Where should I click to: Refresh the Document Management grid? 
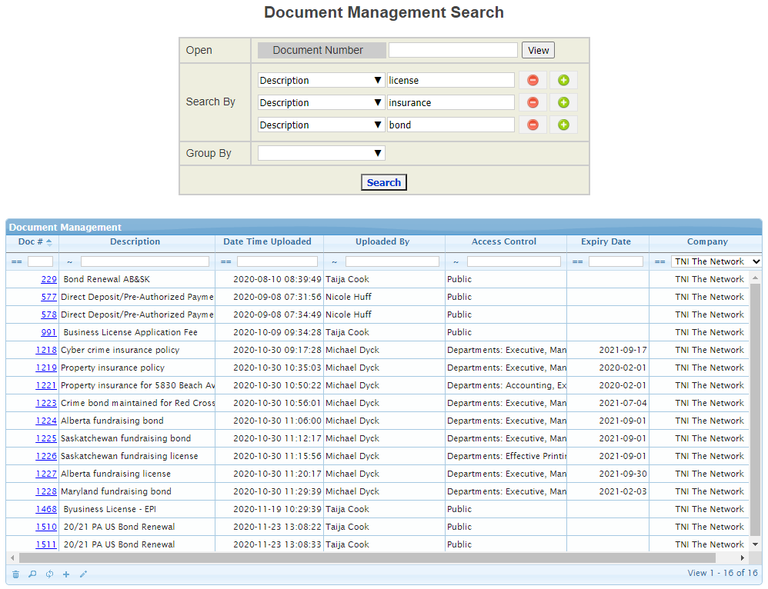click(x=49, y=574)
